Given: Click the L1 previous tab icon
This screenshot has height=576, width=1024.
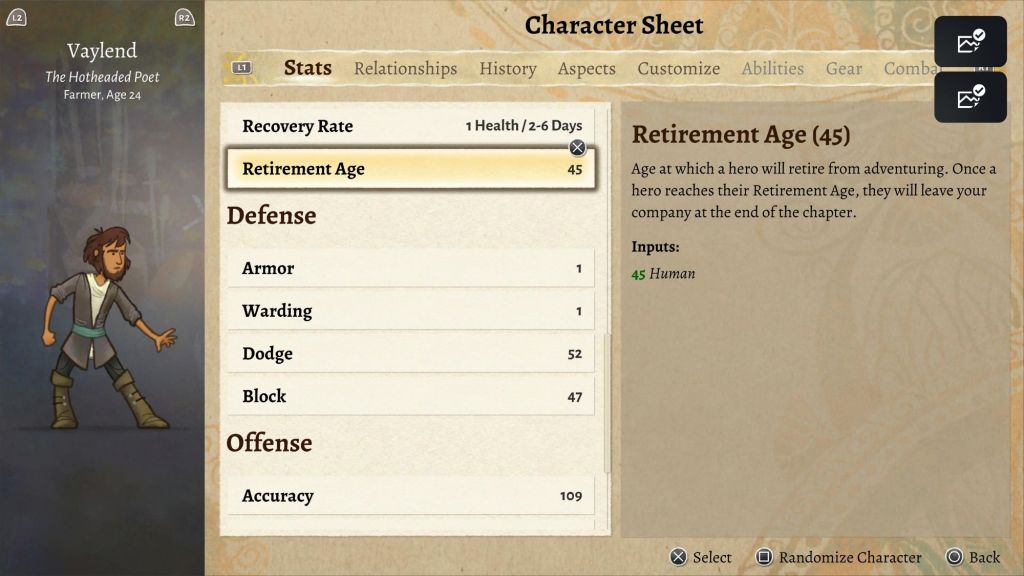Looking at the screenshot, I should click(x=241, y=68).
